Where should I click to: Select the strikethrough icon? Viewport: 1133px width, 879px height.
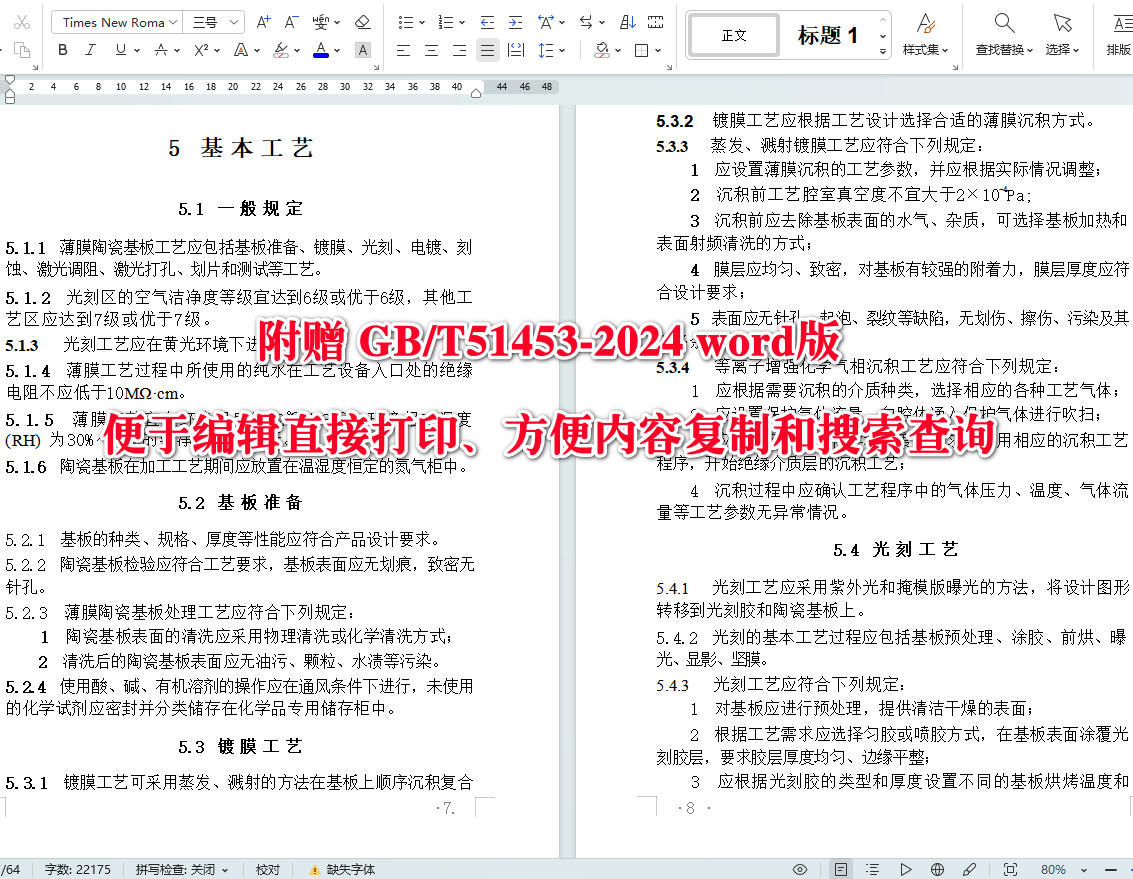[161, 50]
